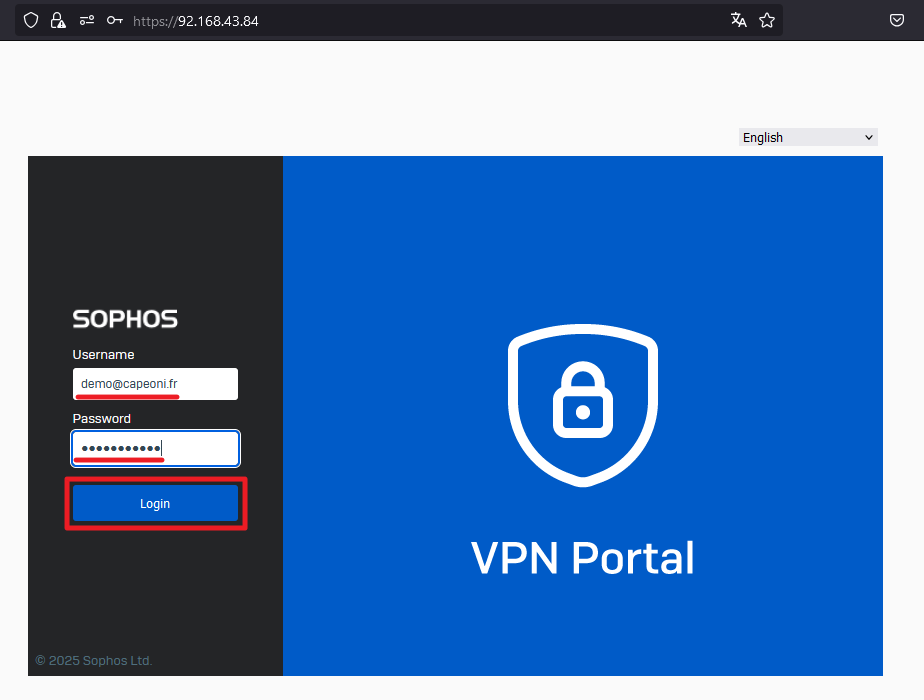This screenshot has width=924, height=700.
Task: Click the Password label text
Action: pyautogui.click(x=101, y=419)
